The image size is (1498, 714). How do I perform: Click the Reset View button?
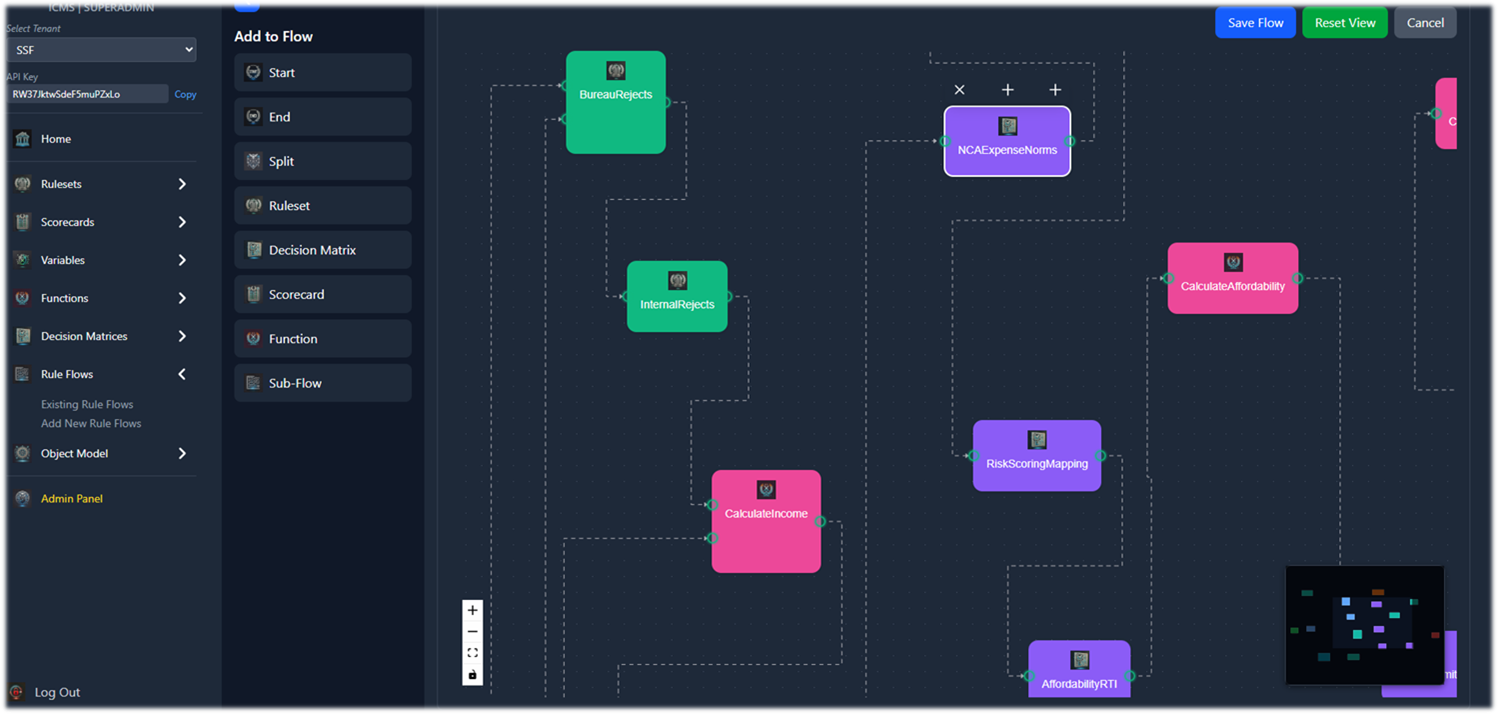[x=1344, y=23]
